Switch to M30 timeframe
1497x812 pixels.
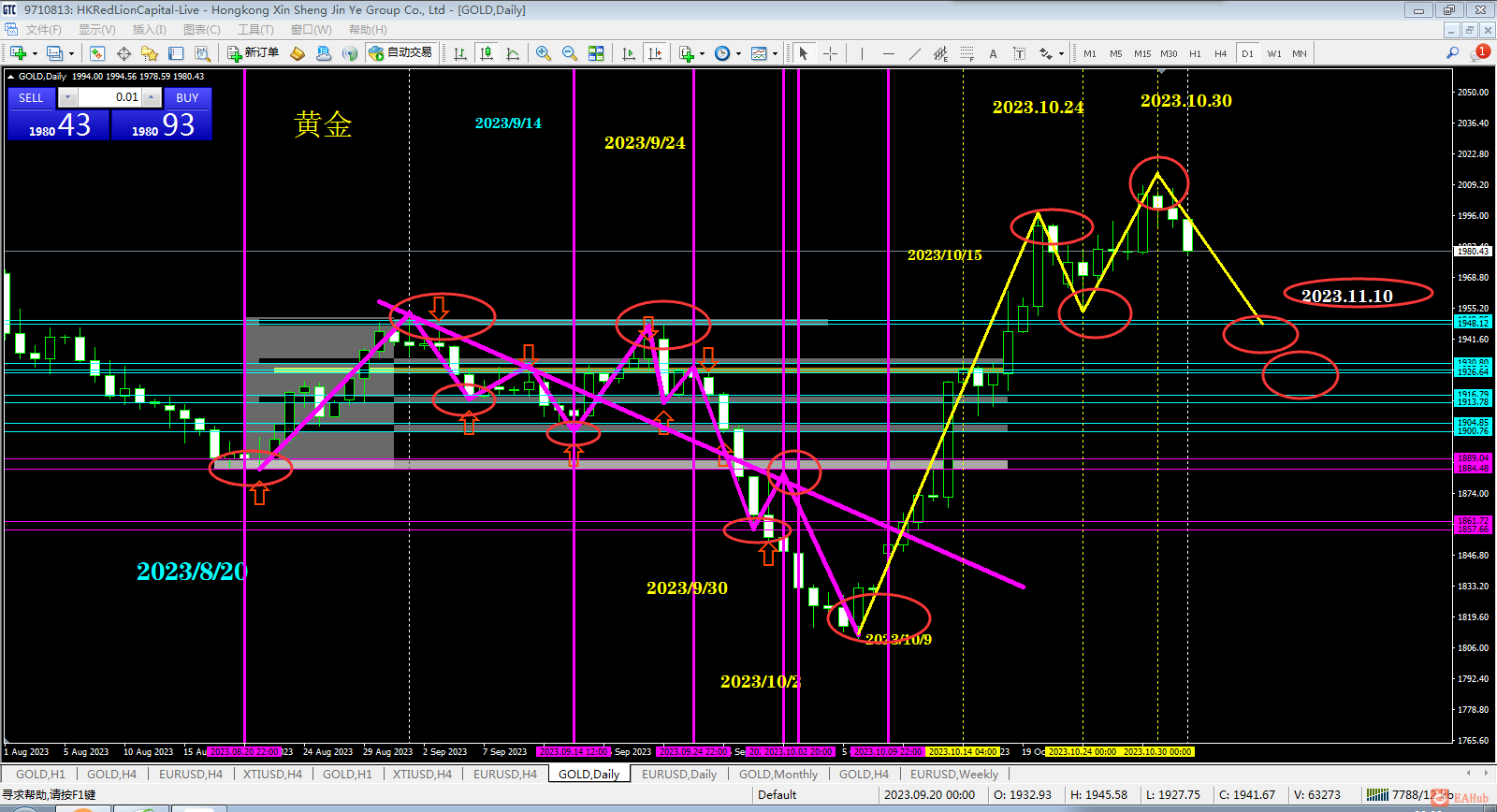[1169, 53]
